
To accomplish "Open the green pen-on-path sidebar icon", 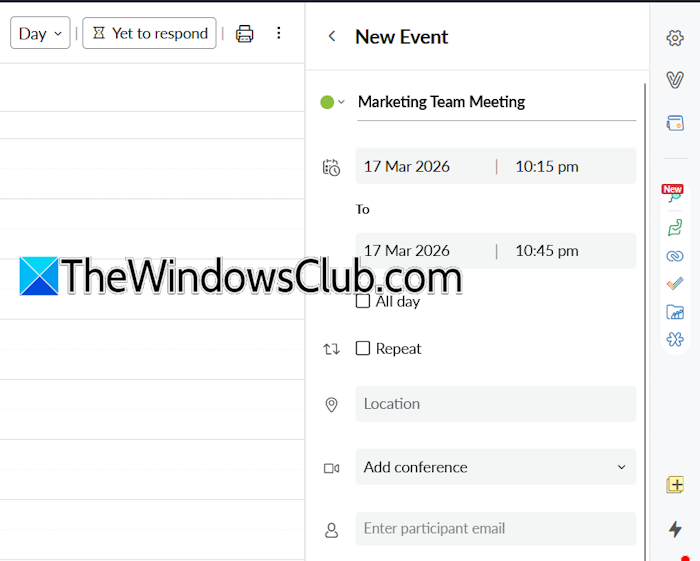I will coord(675,227).
